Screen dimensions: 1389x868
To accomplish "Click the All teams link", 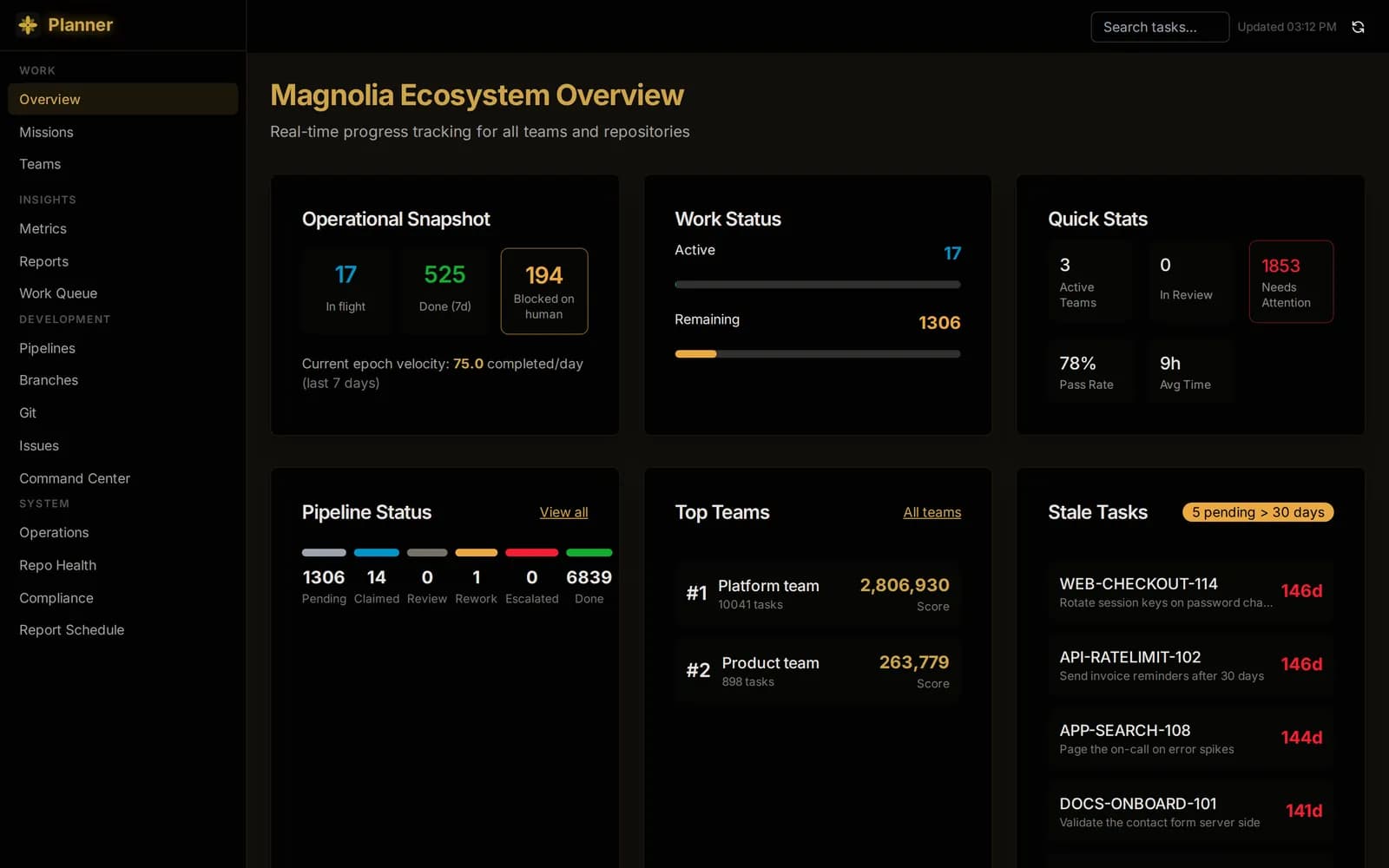I will [931, 512].
